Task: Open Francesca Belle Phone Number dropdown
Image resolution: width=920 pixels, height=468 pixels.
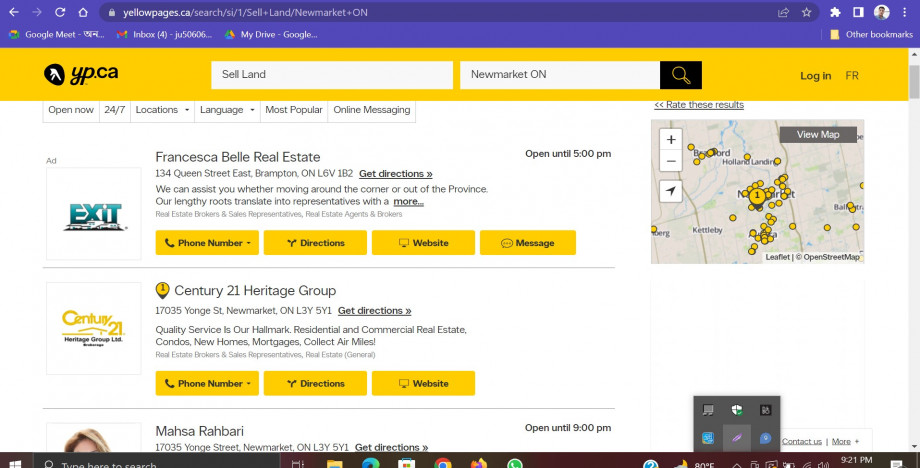Action: click(x=207, y=243)
